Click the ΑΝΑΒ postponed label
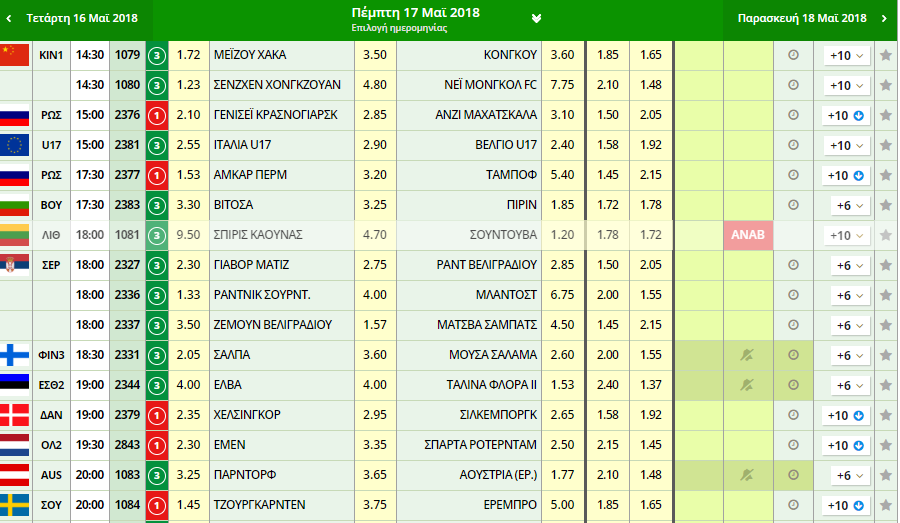Screen dimensions: 900x523 747,235
